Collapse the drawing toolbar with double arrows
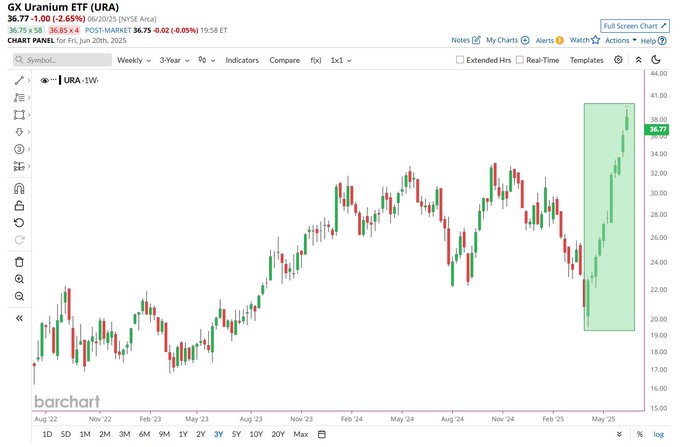Screen dimensions: 680x447 19,318
